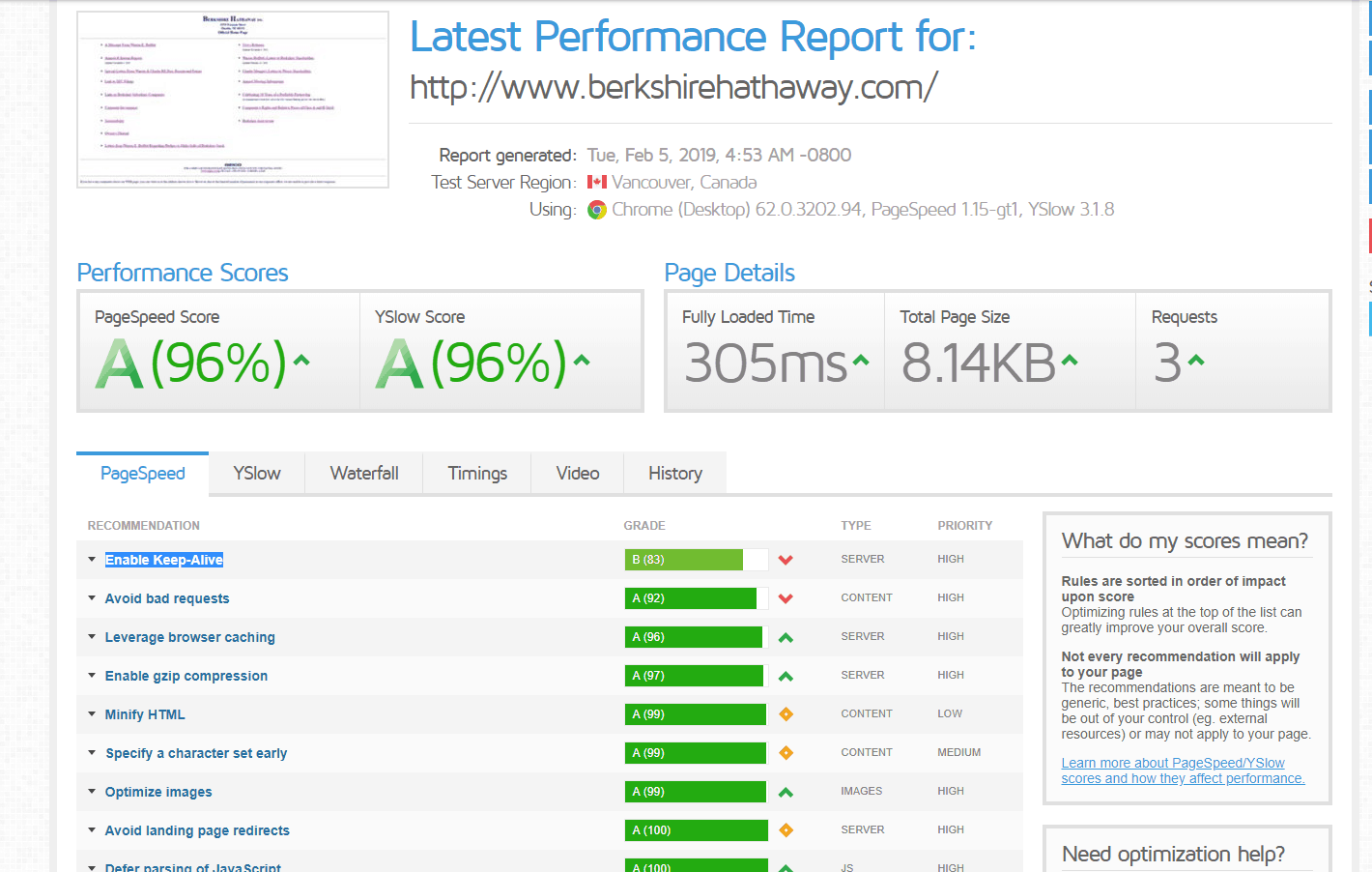Viewport: 1372px width, 872px height.
Task: Open Specify a character set early
Action: click(196, 753)
